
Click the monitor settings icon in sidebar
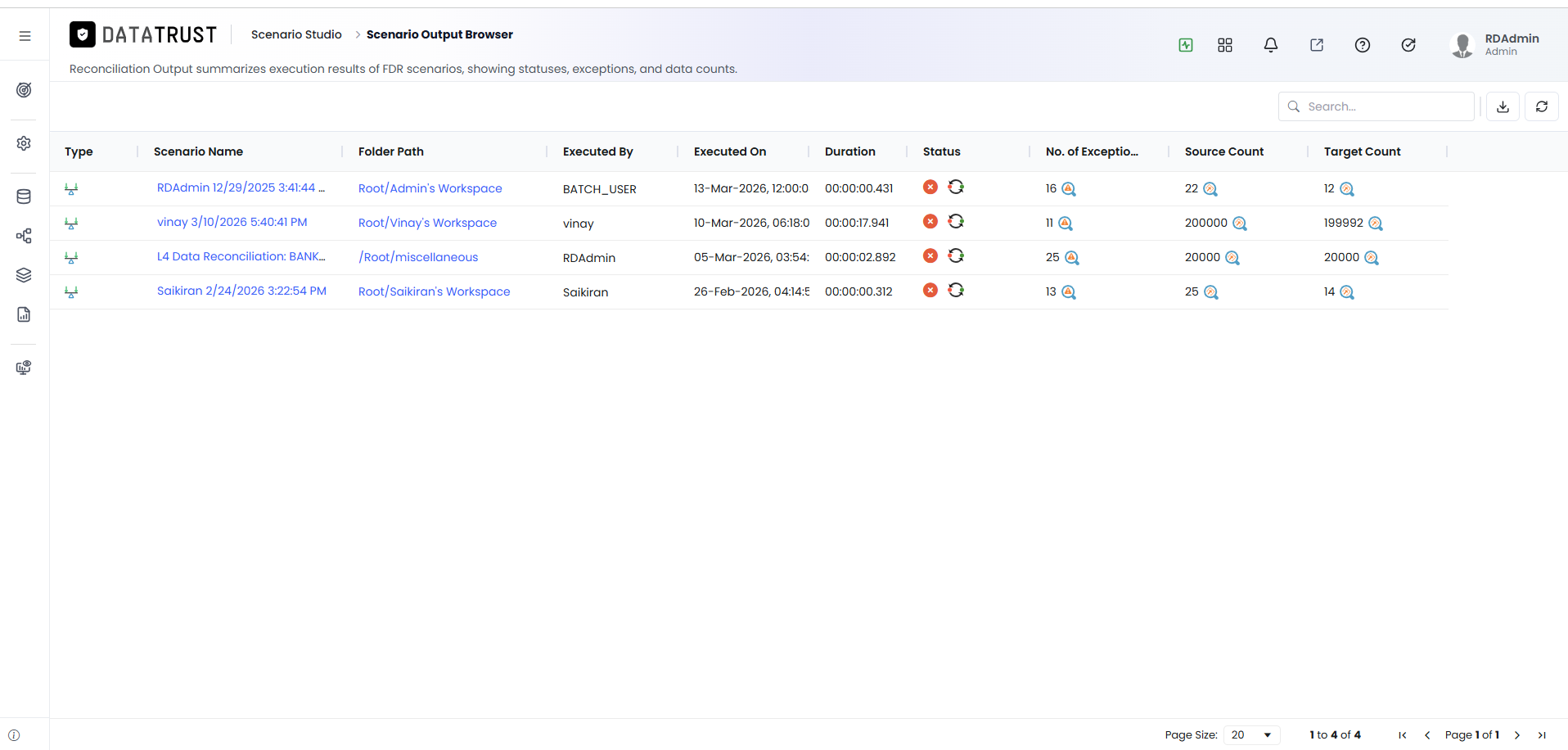[x=24, y=368]
